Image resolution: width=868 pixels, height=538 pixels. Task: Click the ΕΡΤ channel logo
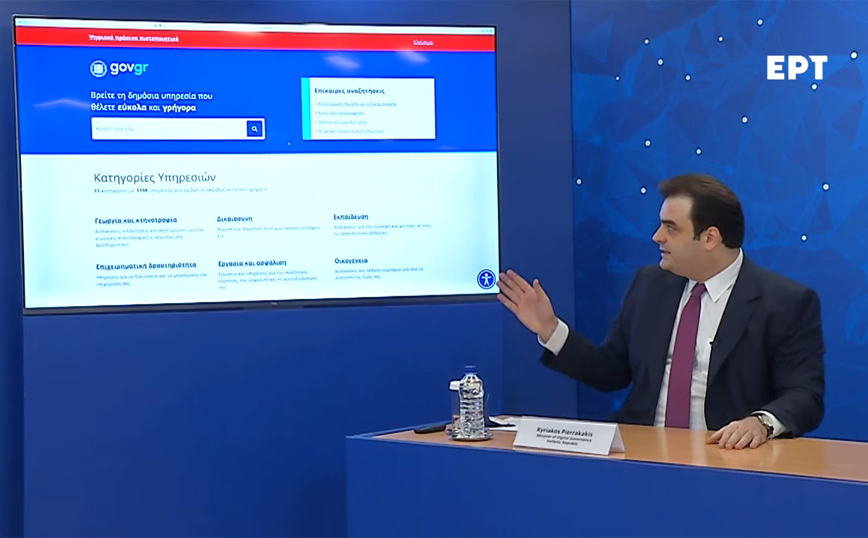(796, 68)
